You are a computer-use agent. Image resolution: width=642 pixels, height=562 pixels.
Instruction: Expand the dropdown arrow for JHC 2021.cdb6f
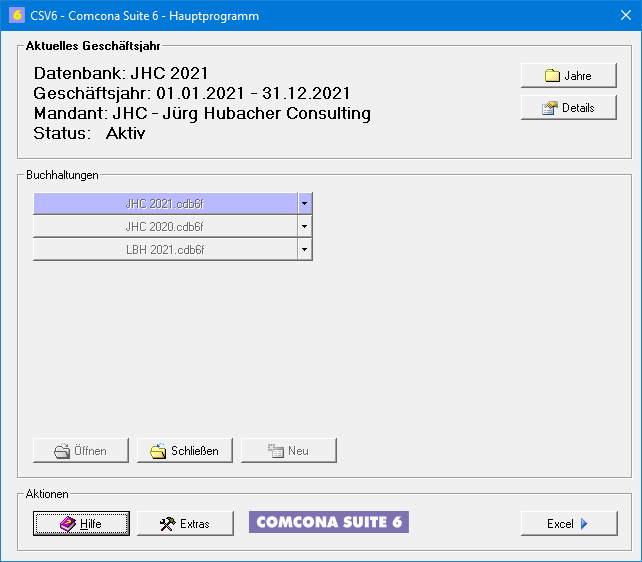point(305,203)
